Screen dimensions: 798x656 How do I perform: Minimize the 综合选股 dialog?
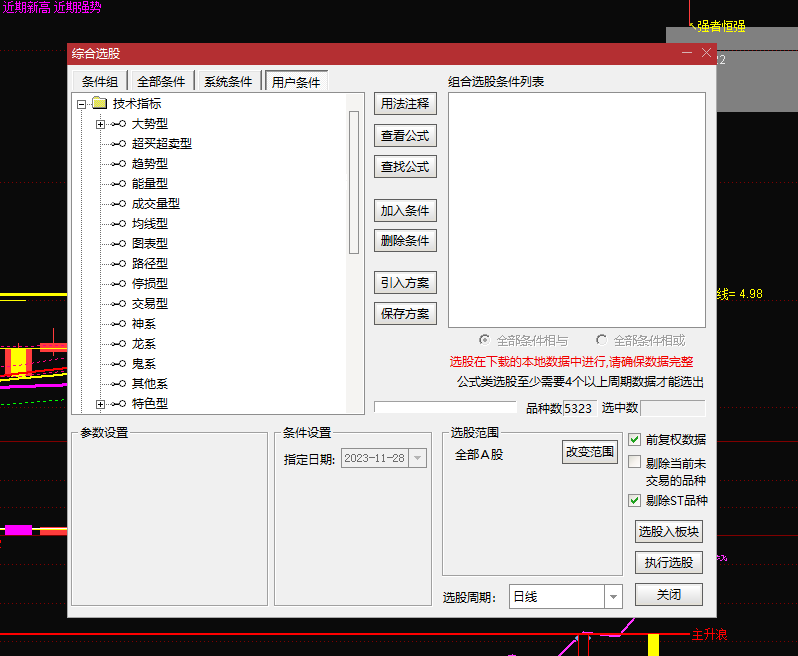coord(687,53)
